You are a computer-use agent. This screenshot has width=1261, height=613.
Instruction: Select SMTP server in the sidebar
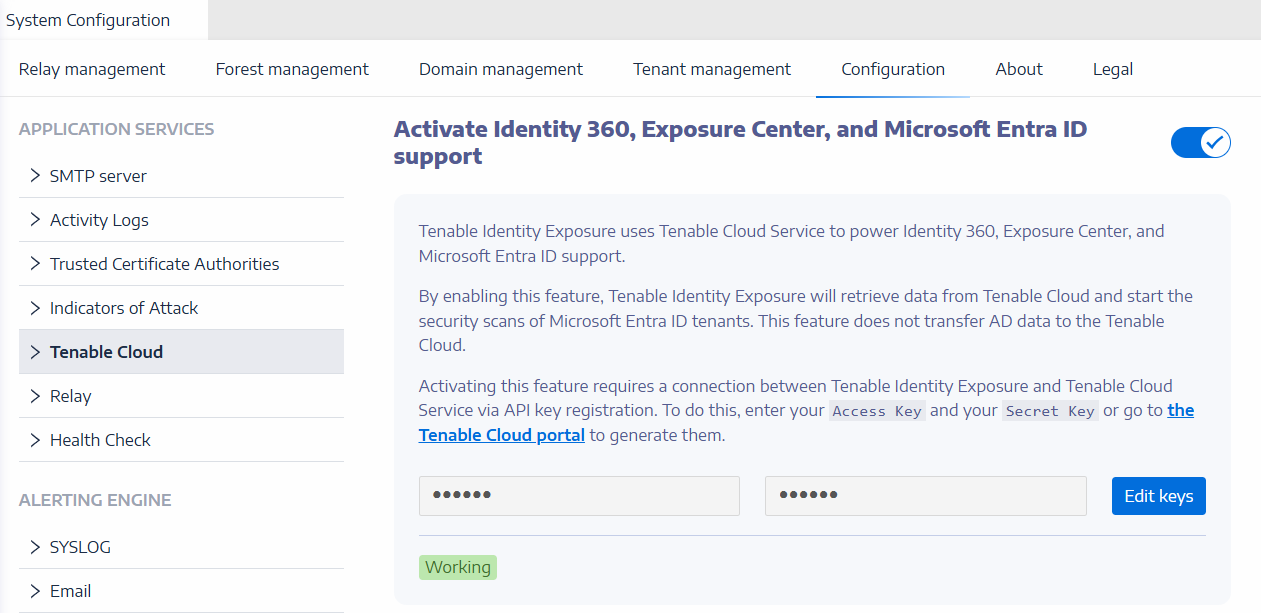[181, 176]
